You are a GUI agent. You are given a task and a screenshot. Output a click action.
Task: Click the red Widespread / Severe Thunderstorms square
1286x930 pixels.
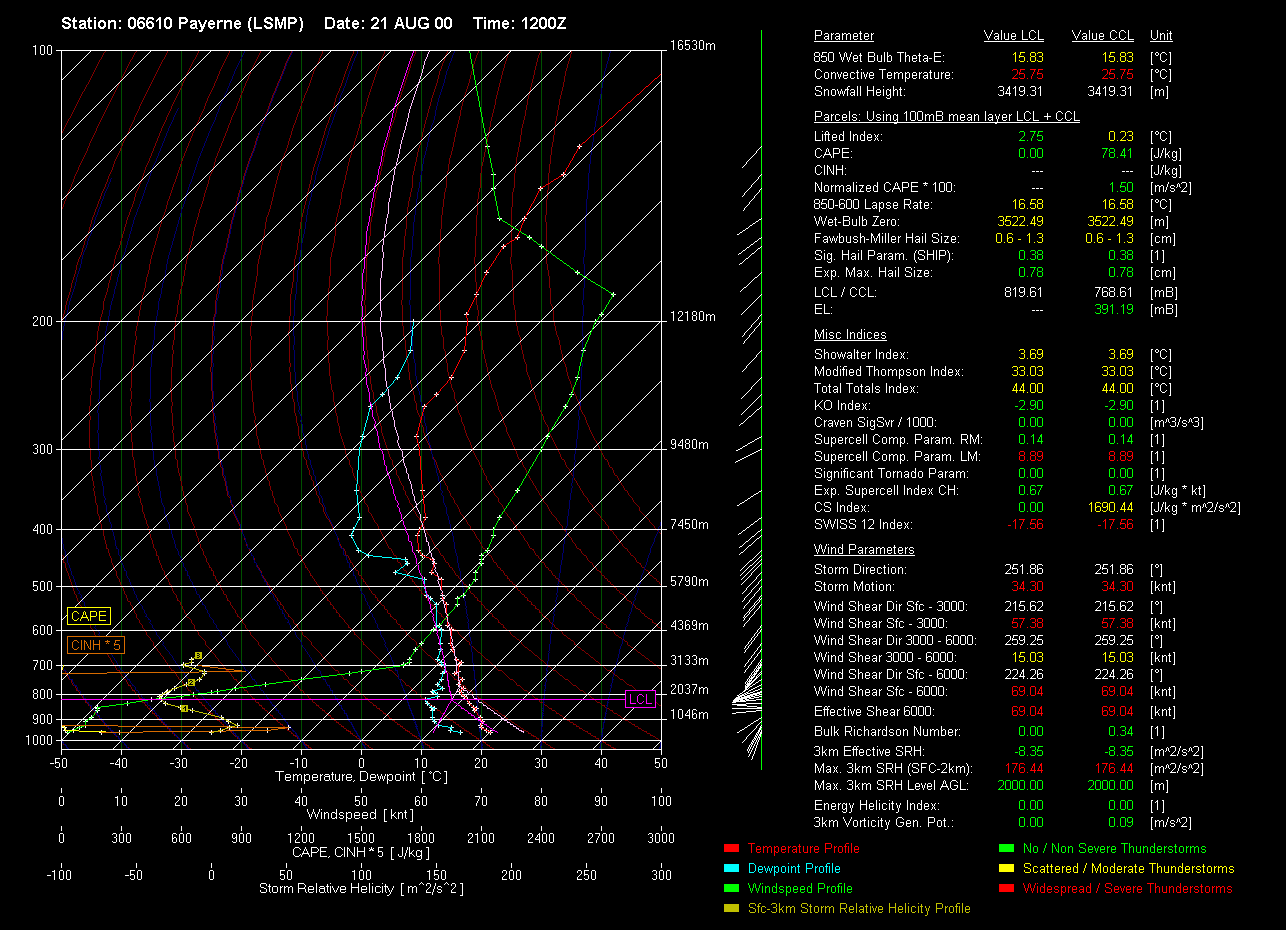[x=1004, y=889]
